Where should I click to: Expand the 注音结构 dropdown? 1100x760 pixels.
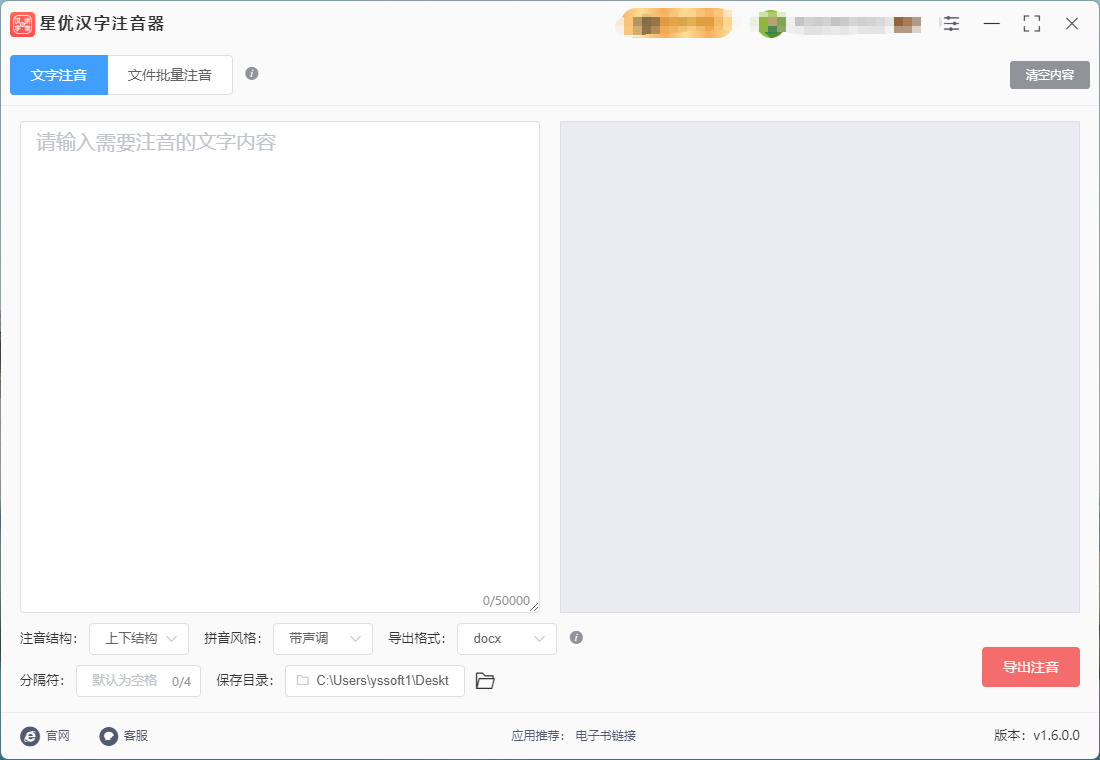pyautogui.click(x=139, y=639)
